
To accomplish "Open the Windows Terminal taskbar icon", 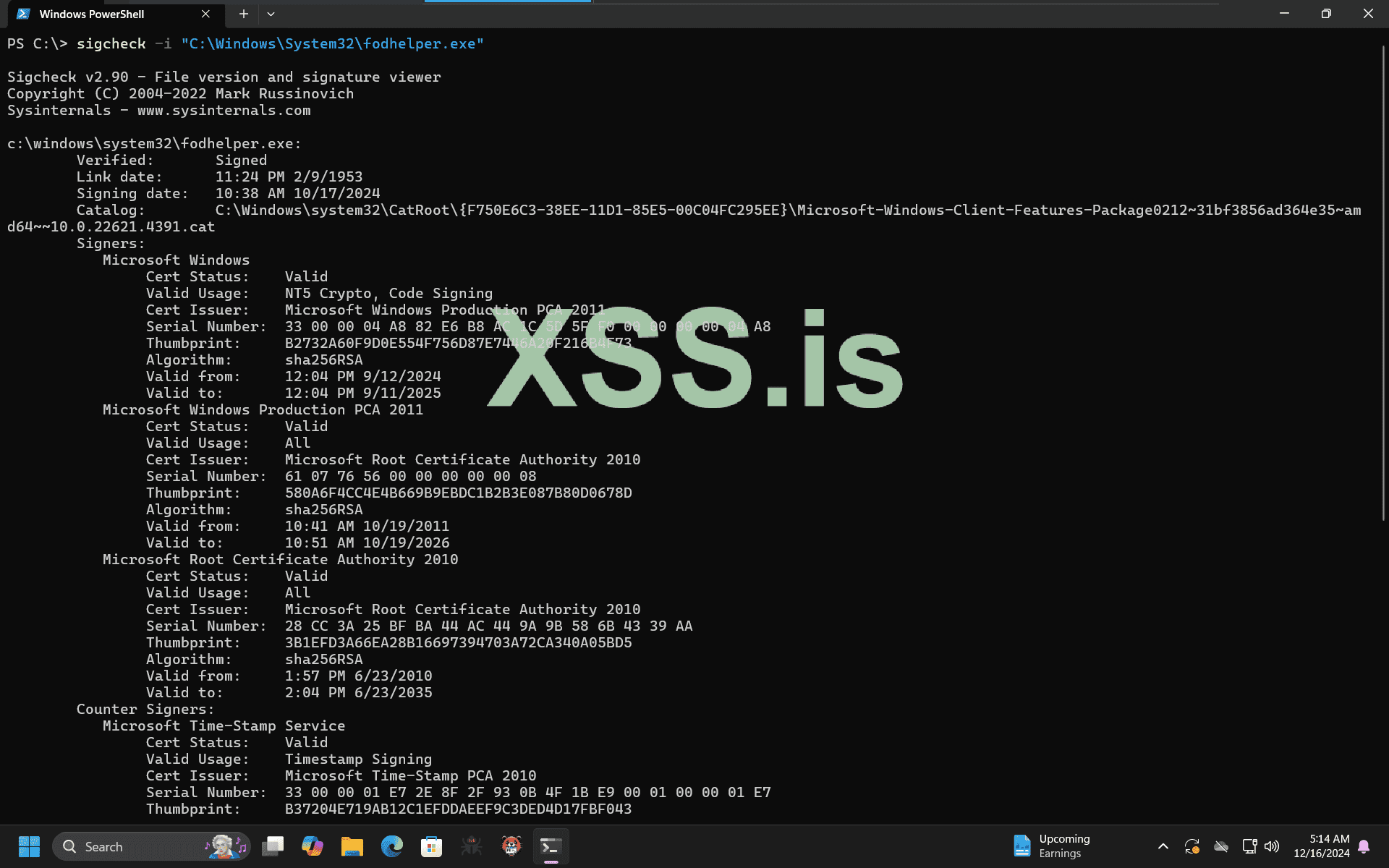I will [551, 846].
